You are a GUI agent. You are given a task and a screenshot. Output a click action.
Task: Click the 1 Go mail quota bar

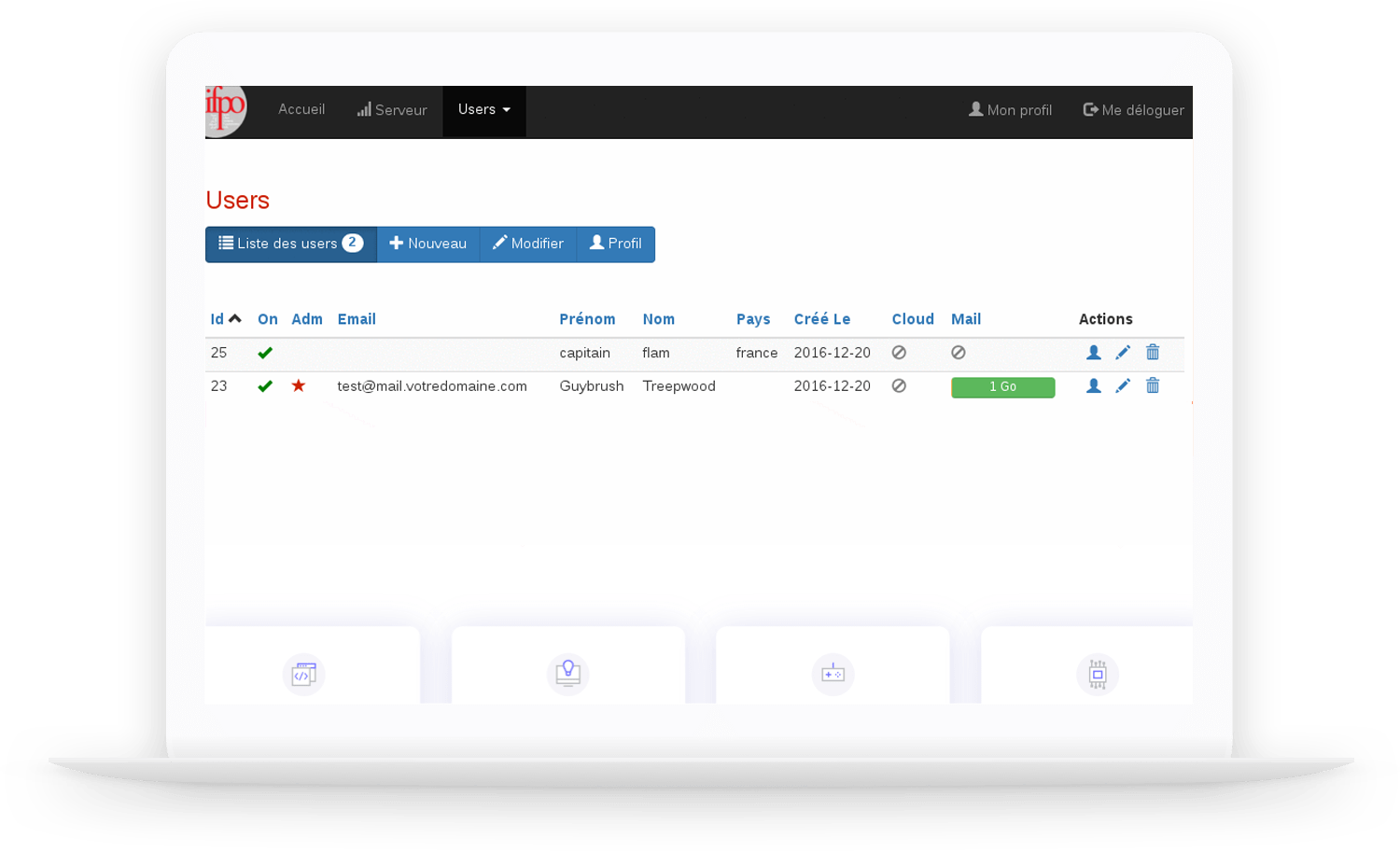pyautogui.click(x=1003, y=387)
